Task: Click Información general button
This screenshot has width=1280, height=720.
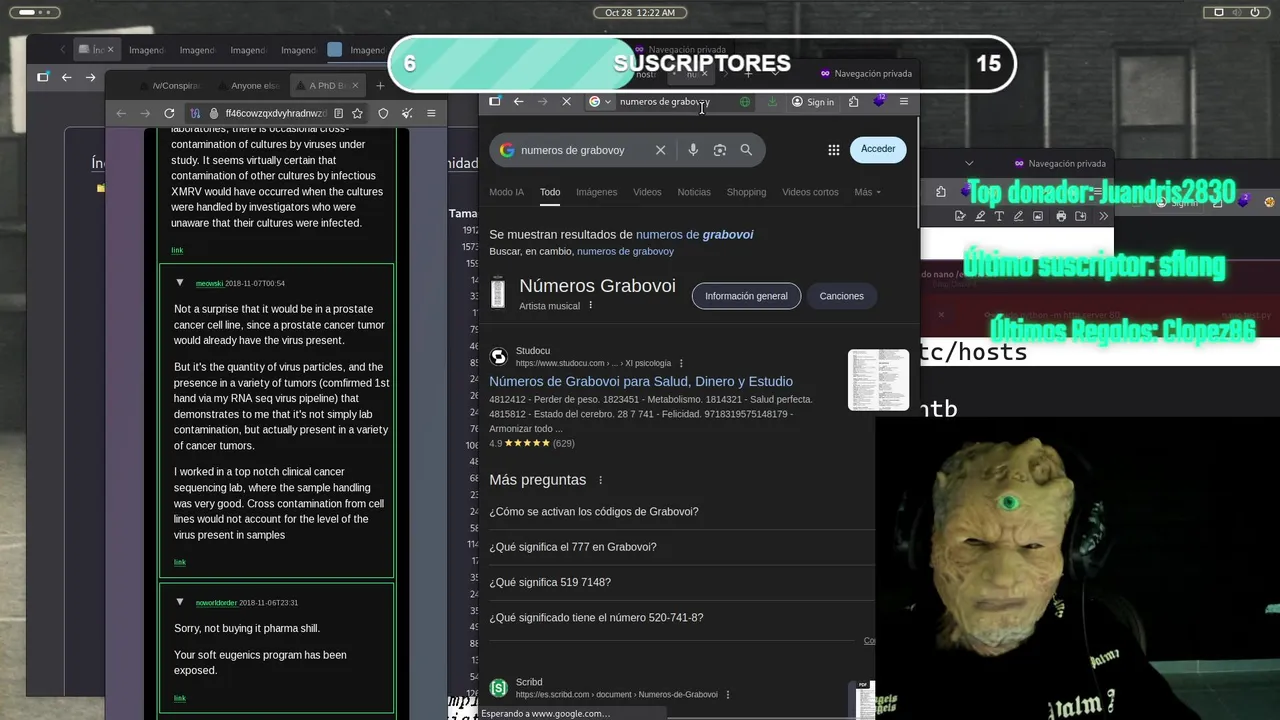Action: [x=746, y=296]
